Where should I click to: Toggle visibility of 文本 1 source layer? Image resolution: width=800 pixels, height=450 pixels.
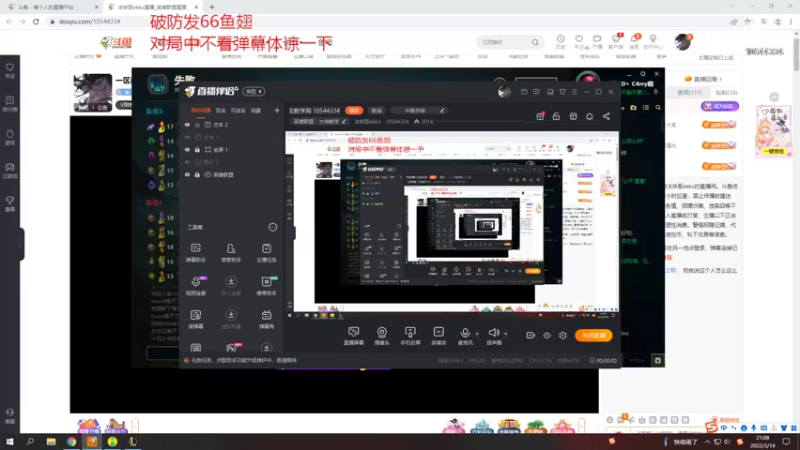(x=187, y=137)
